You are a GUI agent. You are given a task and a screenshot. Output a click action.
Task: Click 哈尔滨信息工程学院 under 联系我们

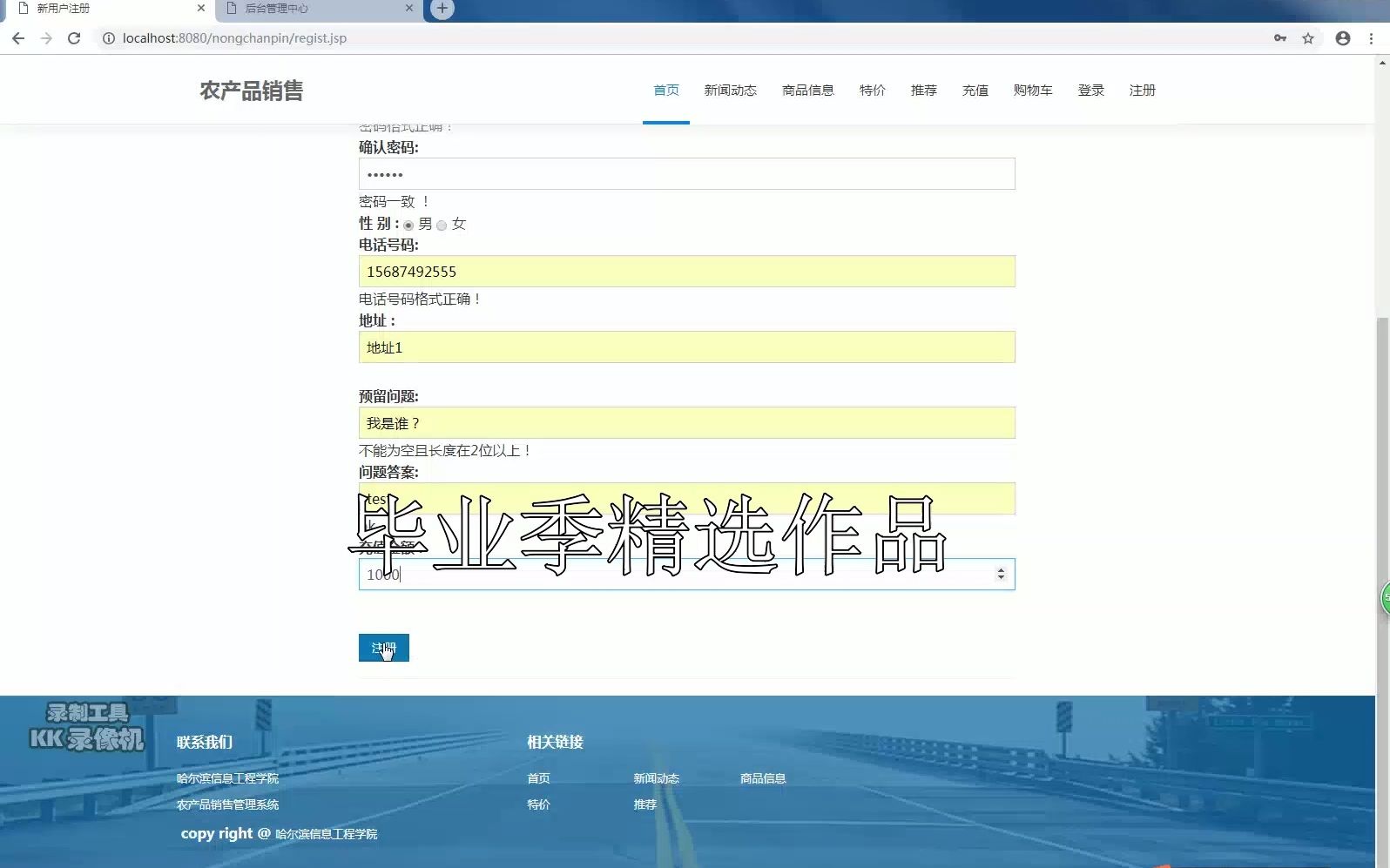tap(227, 778)
